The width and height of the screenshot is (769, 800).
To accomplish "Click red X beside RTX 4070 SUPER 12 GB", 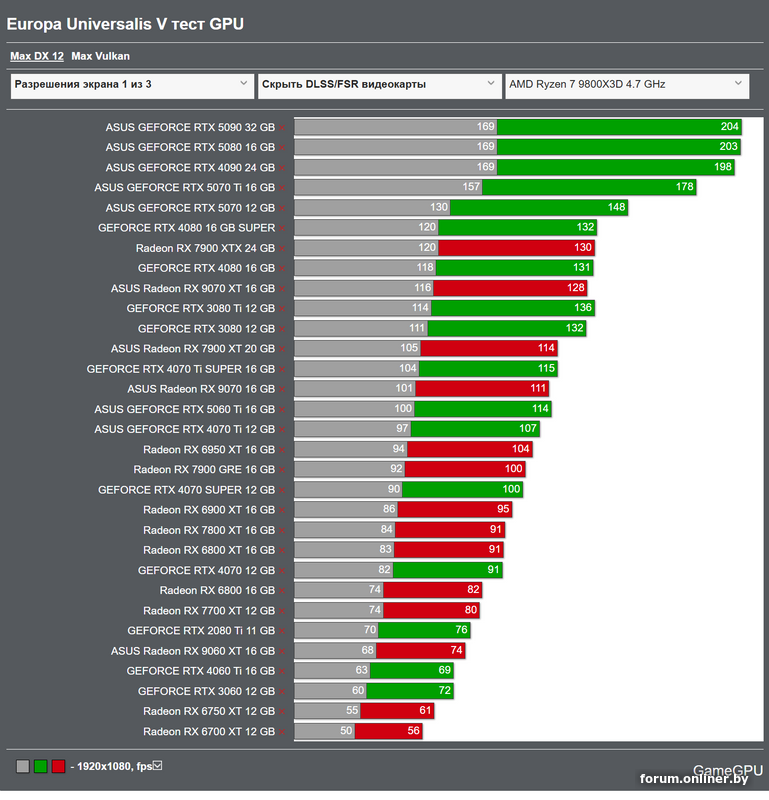I will [282, 490].
